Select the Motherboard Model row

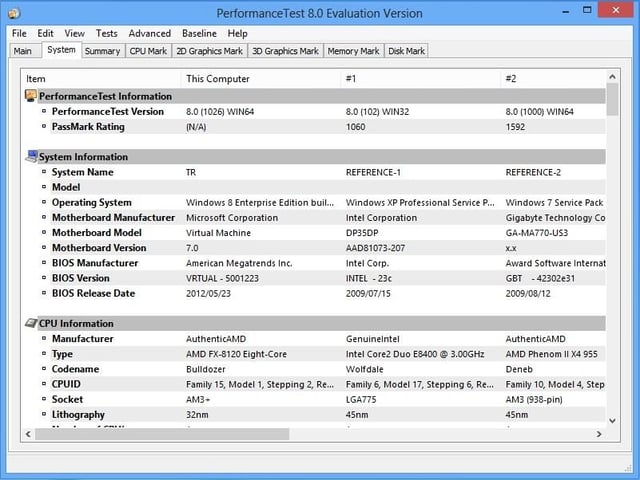click(314, 233)
